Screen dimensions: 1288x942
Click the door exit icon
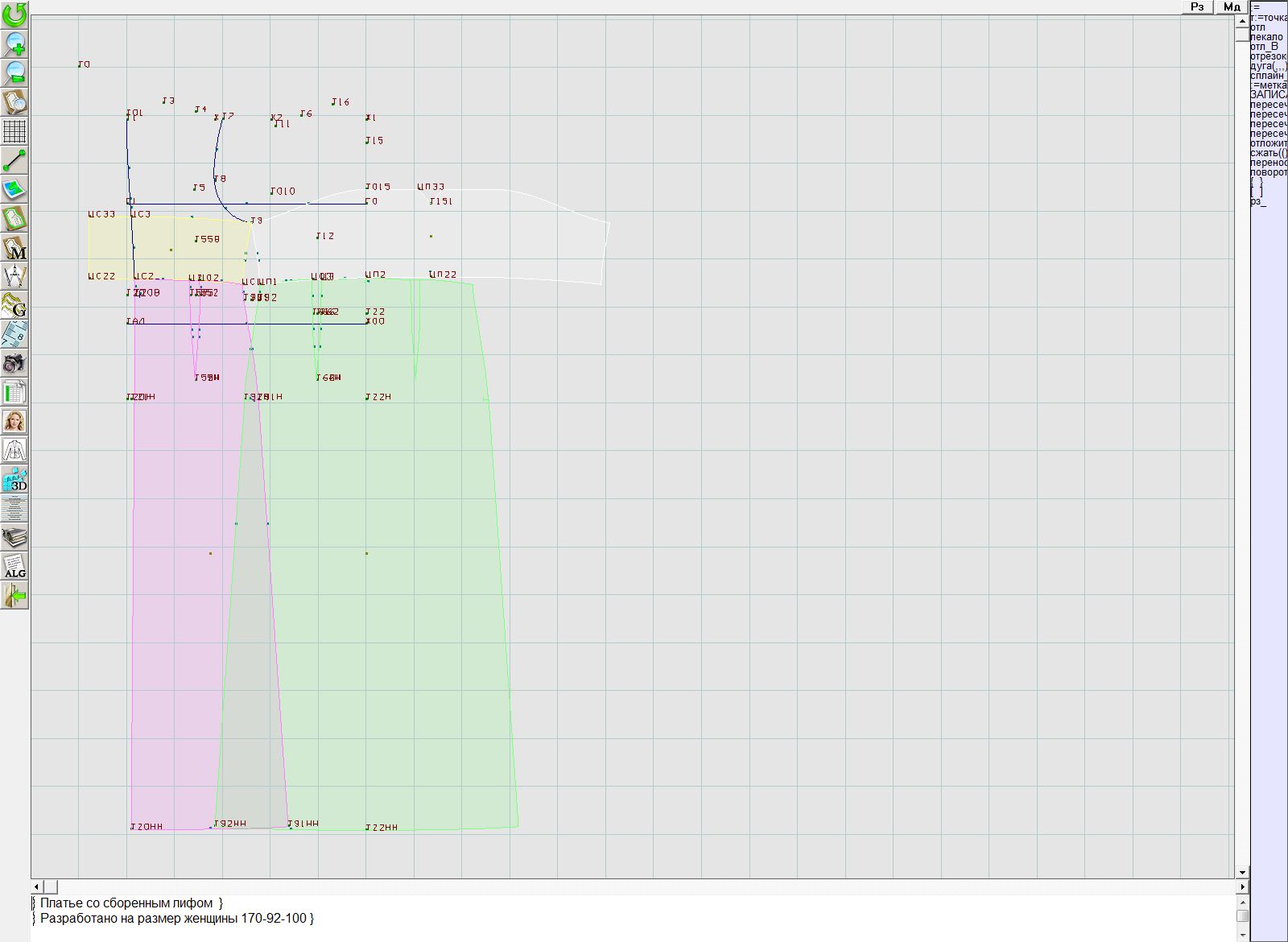14,596
